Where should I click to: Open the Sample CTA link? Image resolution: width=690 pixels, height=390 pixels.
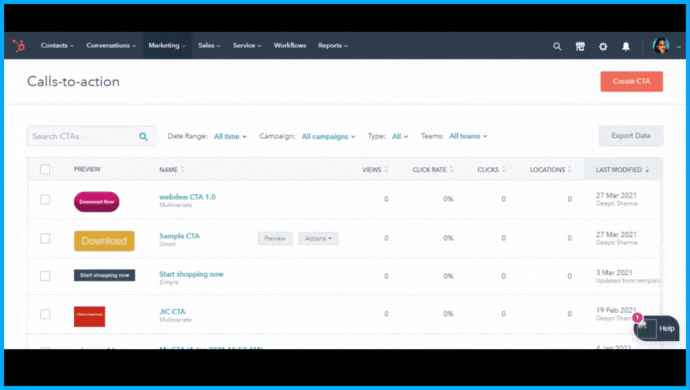point(179,236)
